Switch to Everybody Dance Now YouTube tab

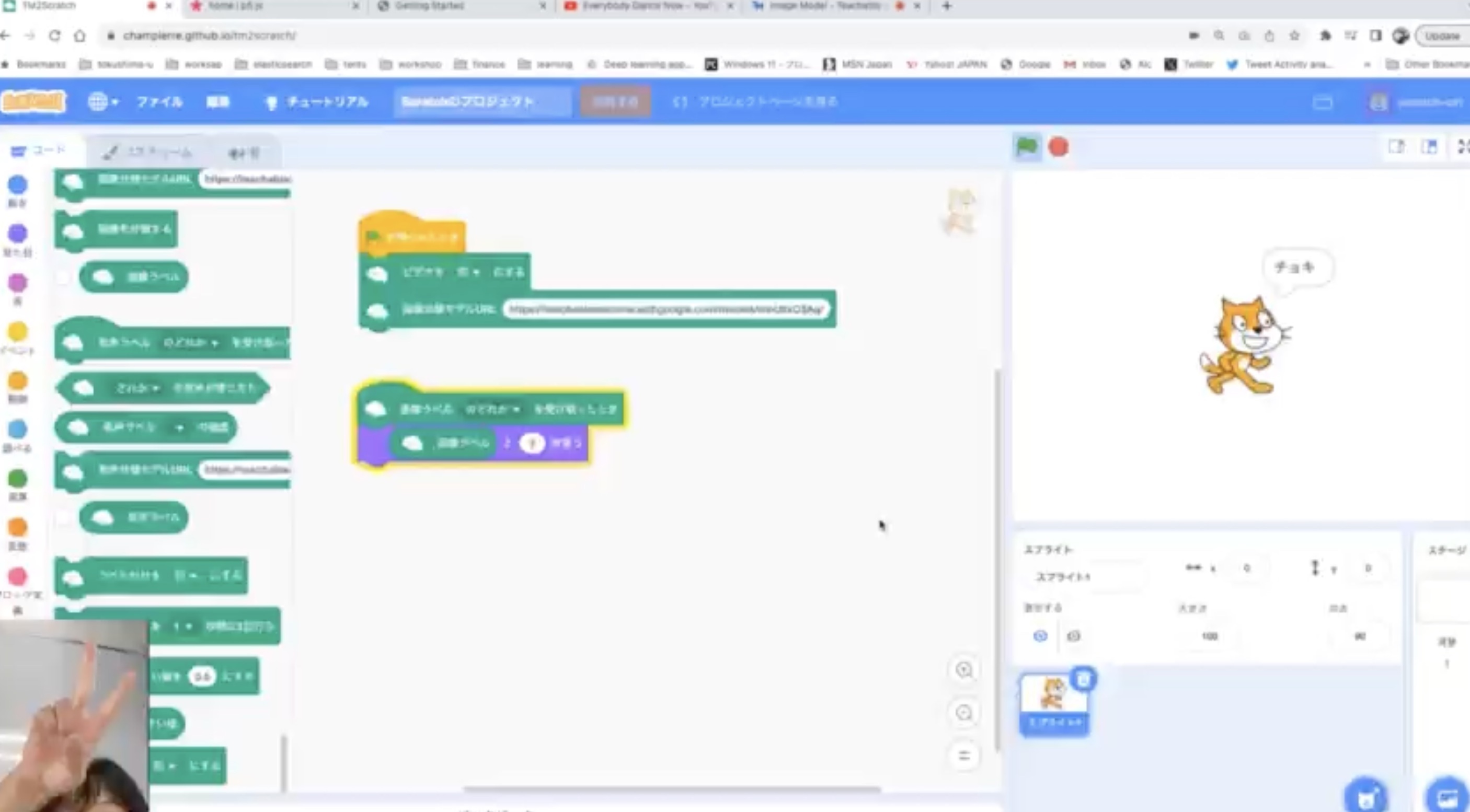point(648,6)
